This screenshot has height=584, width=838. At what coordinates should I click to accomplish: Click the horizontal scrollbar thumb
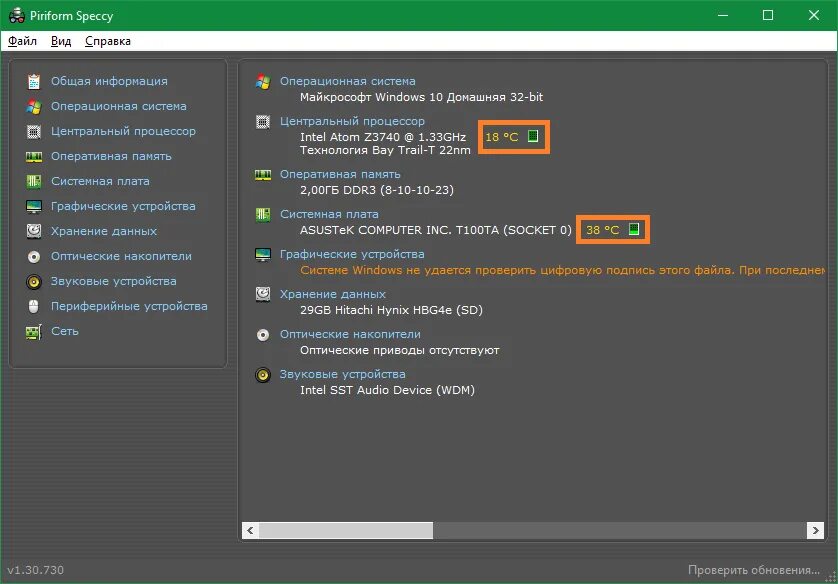346,531
